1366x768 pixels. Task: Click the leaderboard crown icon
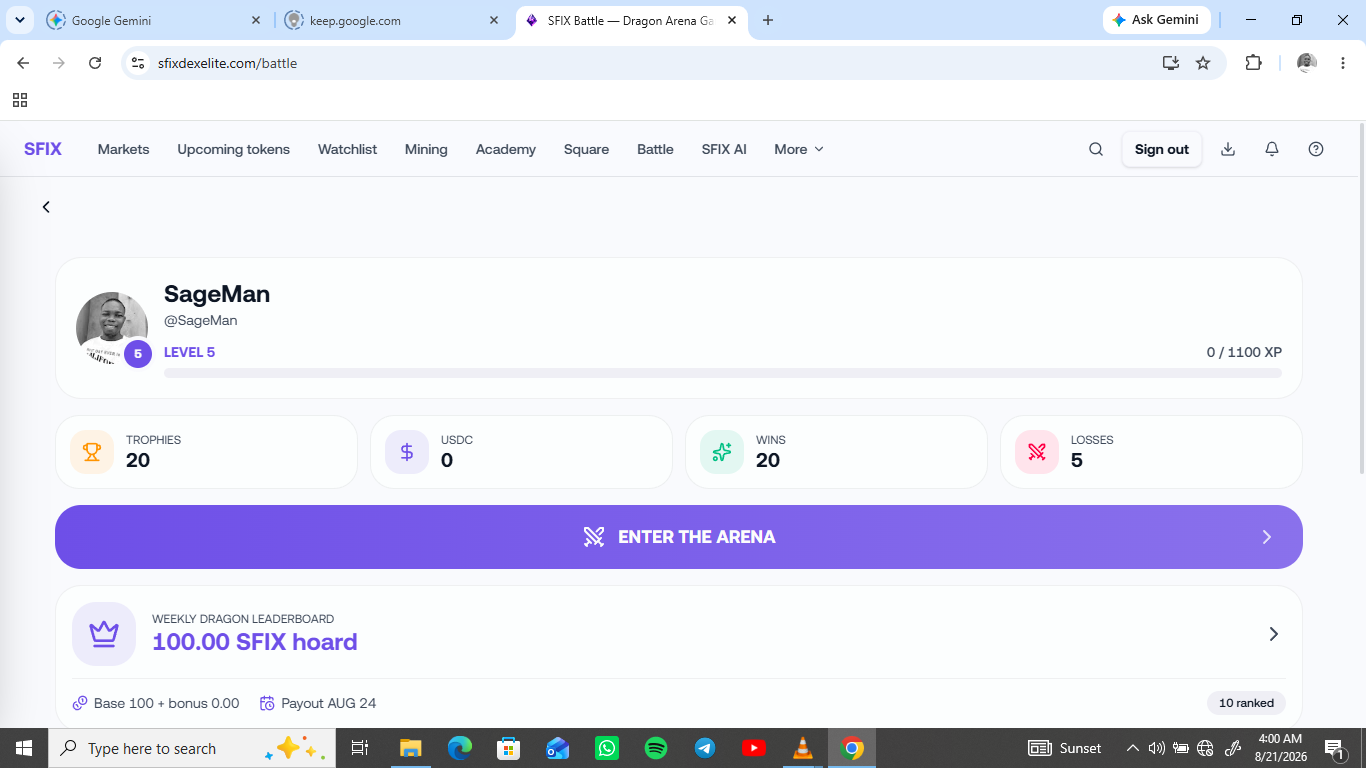point(104,634)
